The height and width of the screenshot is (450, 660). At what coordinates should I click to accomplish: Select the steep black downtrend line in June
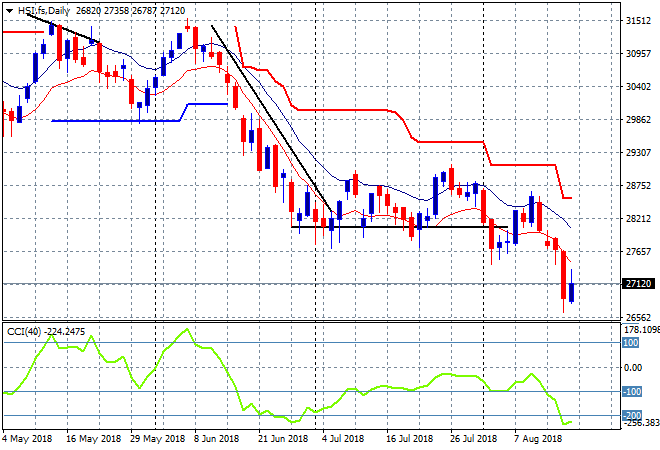[272, 120]
